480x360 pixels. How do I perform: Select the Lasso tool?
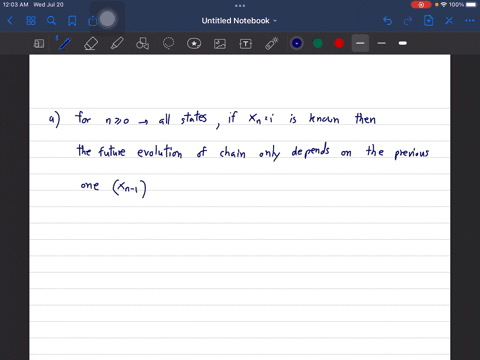point(168,43)
